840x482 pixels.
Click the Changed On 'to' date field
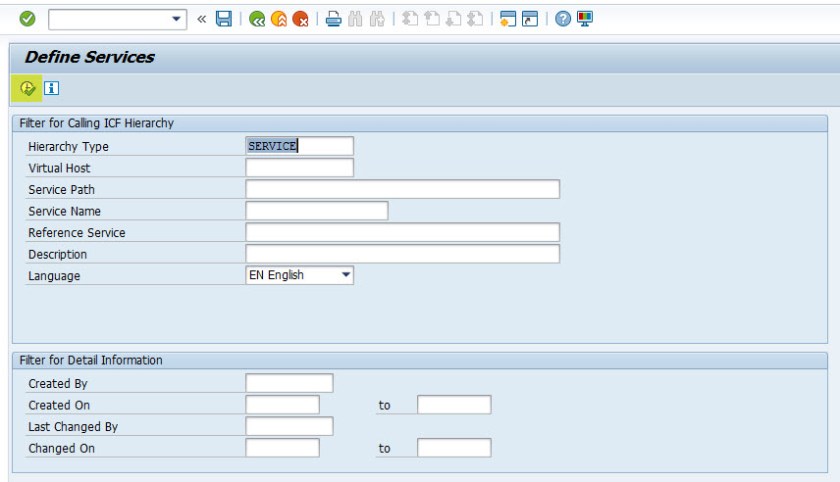click(x=454, y=448)
